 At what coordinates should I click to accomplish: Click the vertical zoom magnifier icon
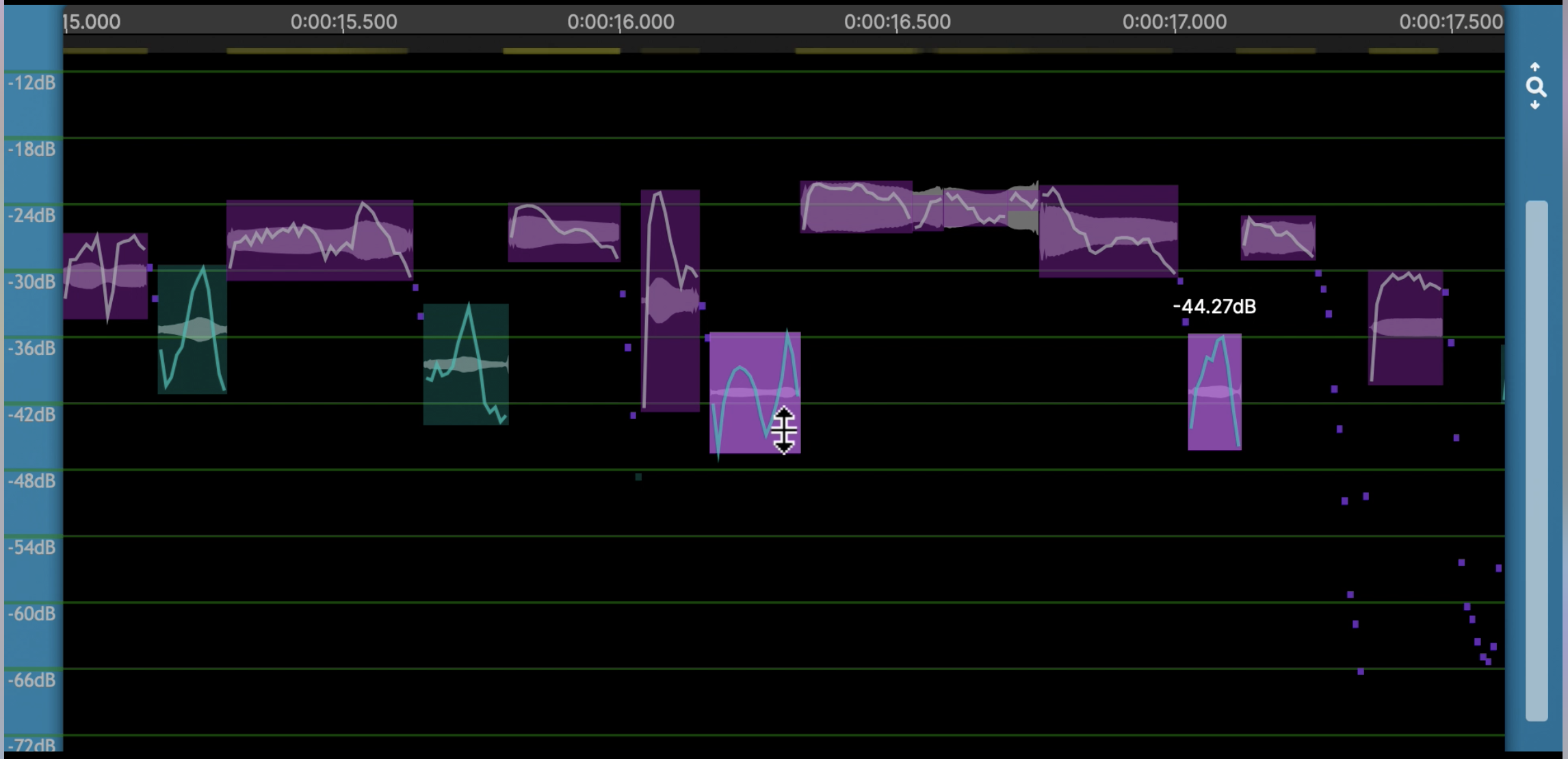[1536, 87]
